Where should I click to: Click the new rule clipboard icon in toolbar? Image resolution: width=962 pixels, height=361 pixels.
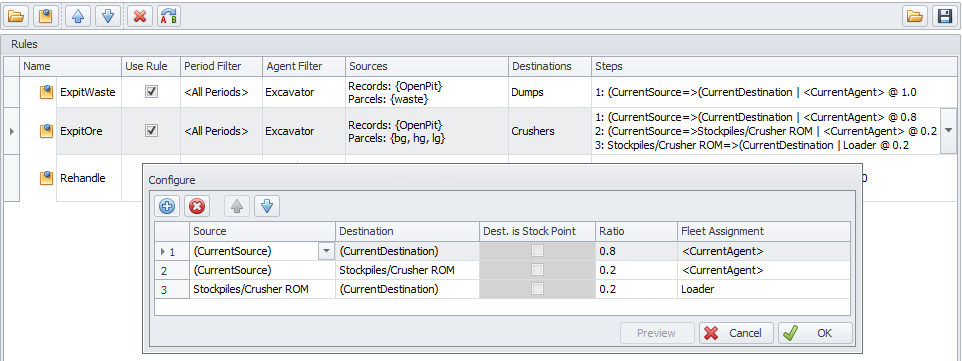(x=45, y=16)
